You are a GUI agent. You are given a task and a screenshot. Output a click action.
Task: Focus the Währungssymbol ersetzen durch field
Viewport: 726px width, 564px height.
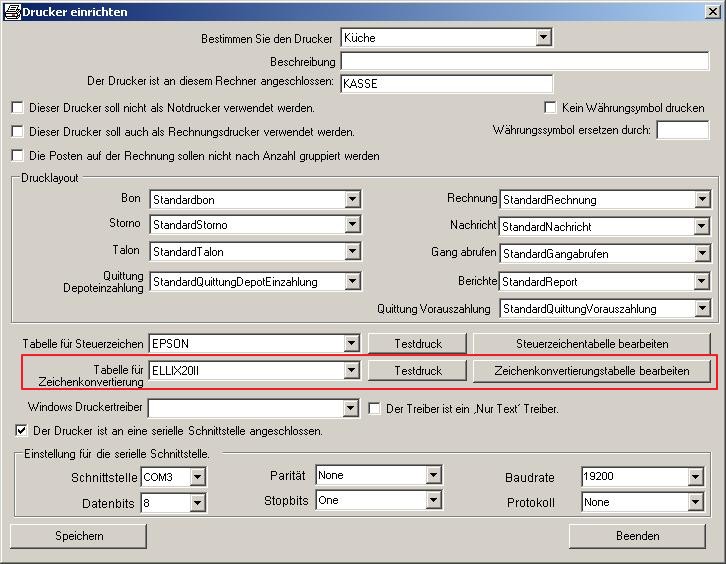point(682,130)
